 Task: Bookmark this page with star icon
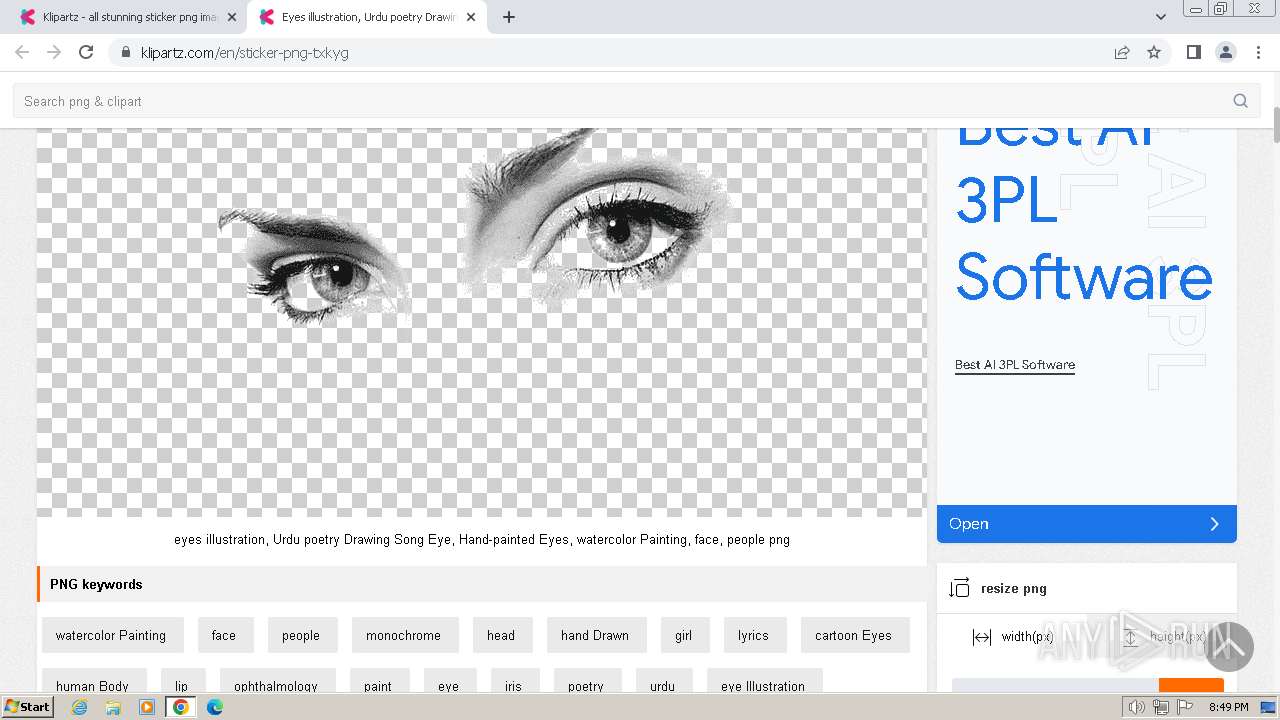coord(1154,52)
